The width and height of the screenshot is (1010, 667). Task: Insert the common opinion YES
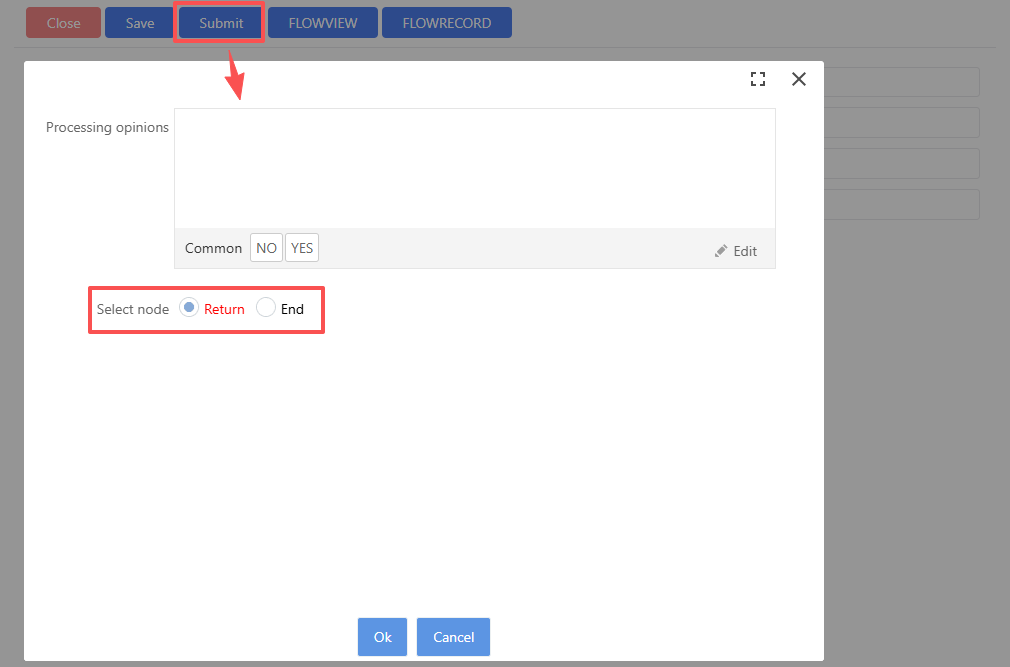[302, 248]
